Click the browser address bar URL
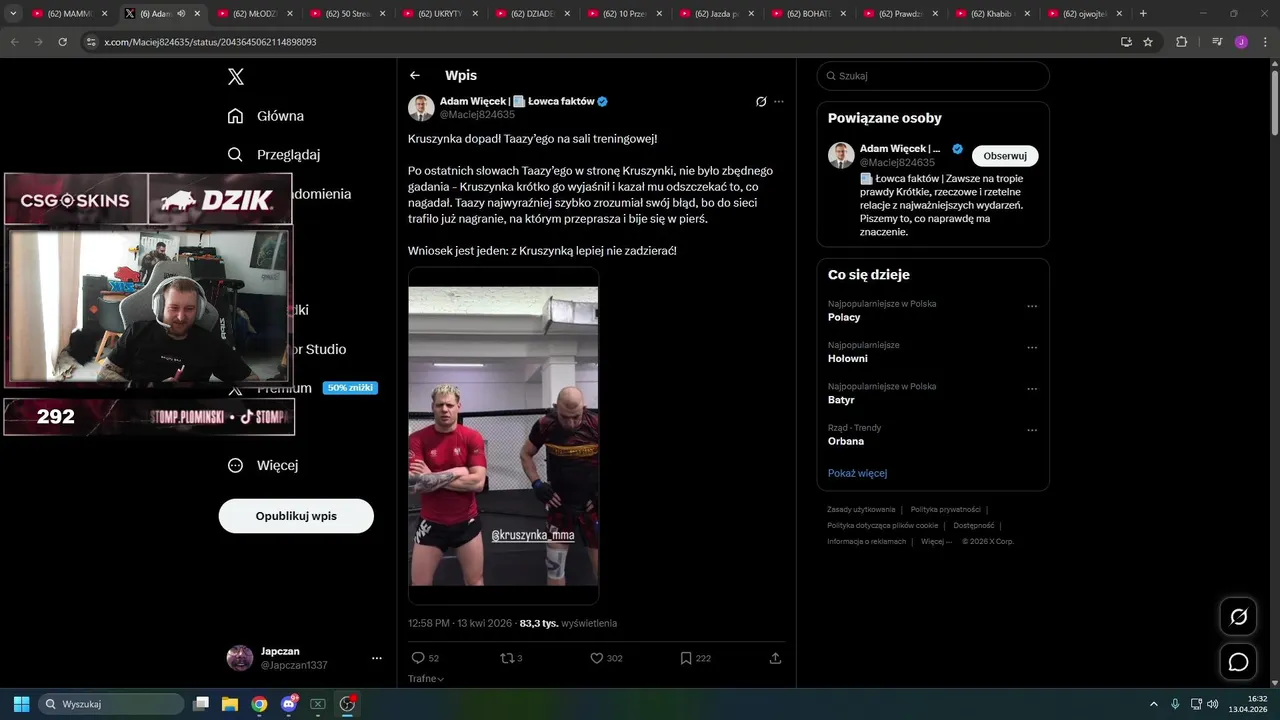The height and width of the screenshot is (720, 1280). point(210,42)
